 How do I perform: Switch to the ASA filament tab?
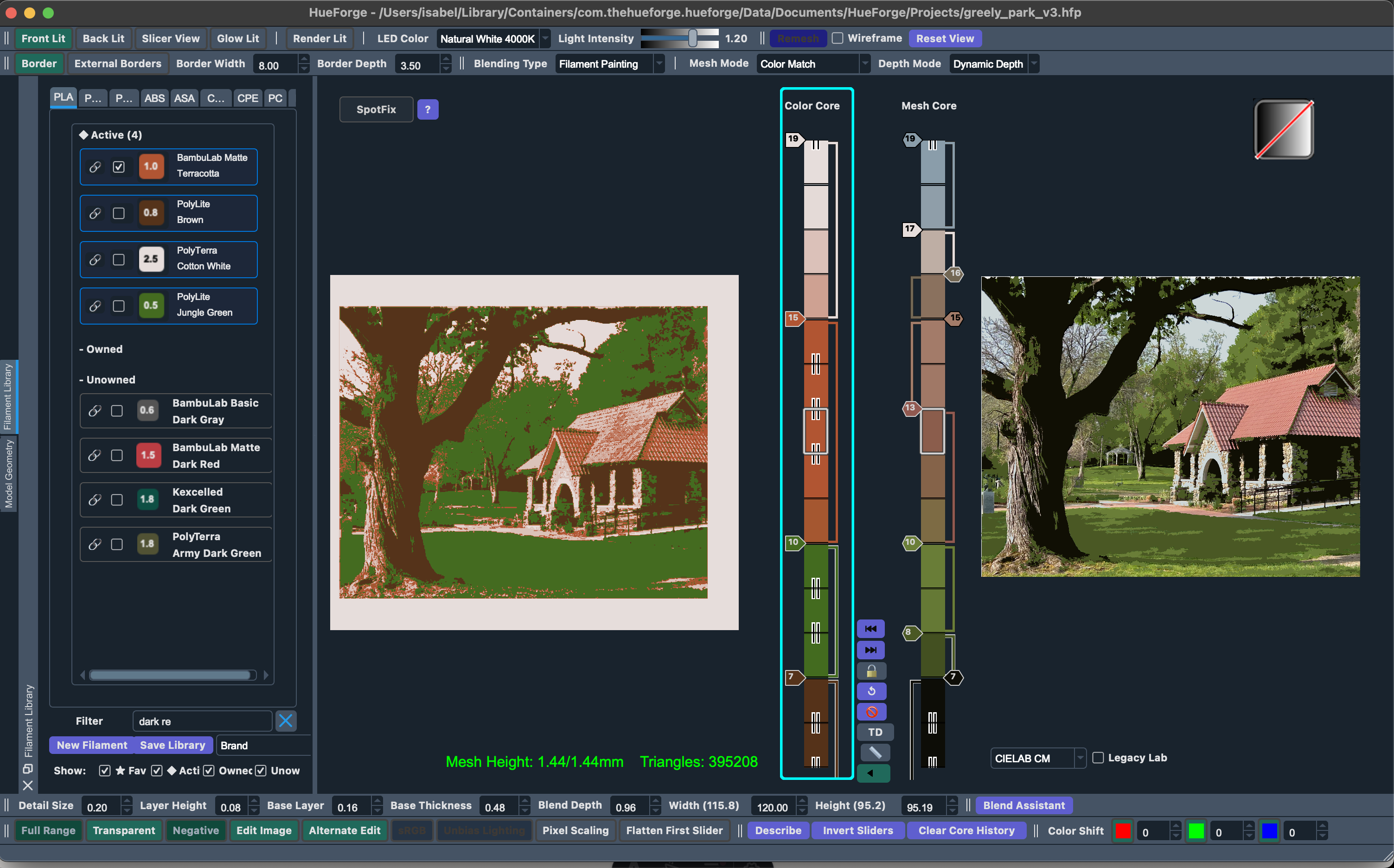pyautogui.click(x=184, y=98)
